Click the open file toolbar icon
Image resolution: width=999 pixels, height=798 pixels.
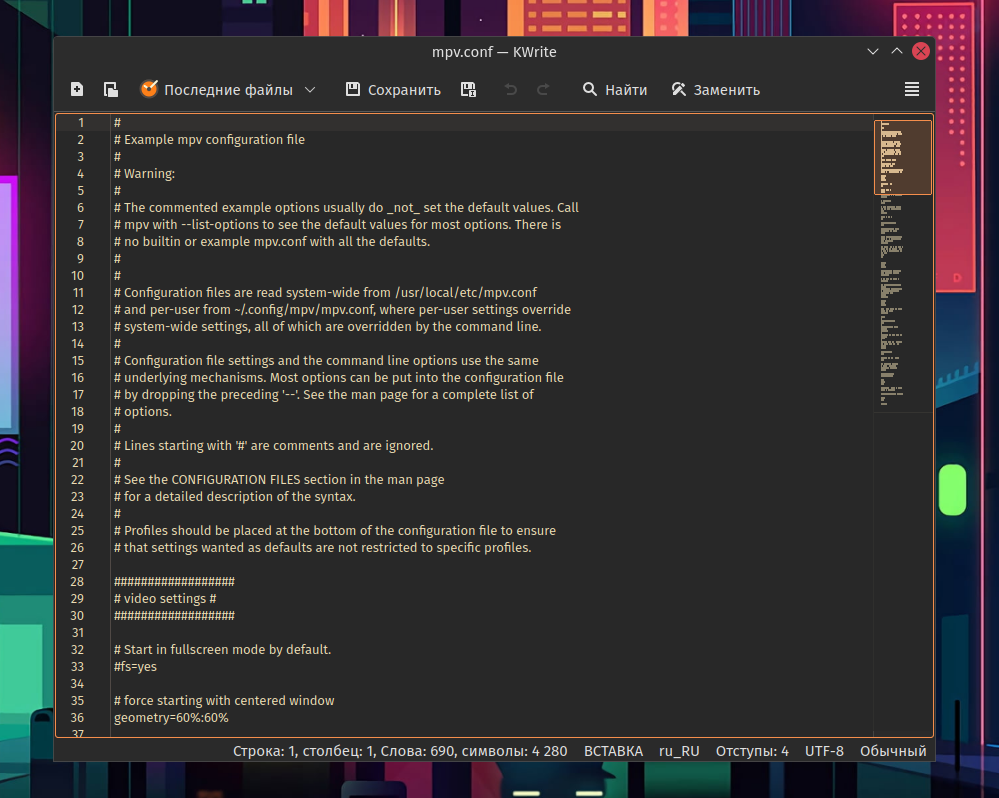pos(111,90)
